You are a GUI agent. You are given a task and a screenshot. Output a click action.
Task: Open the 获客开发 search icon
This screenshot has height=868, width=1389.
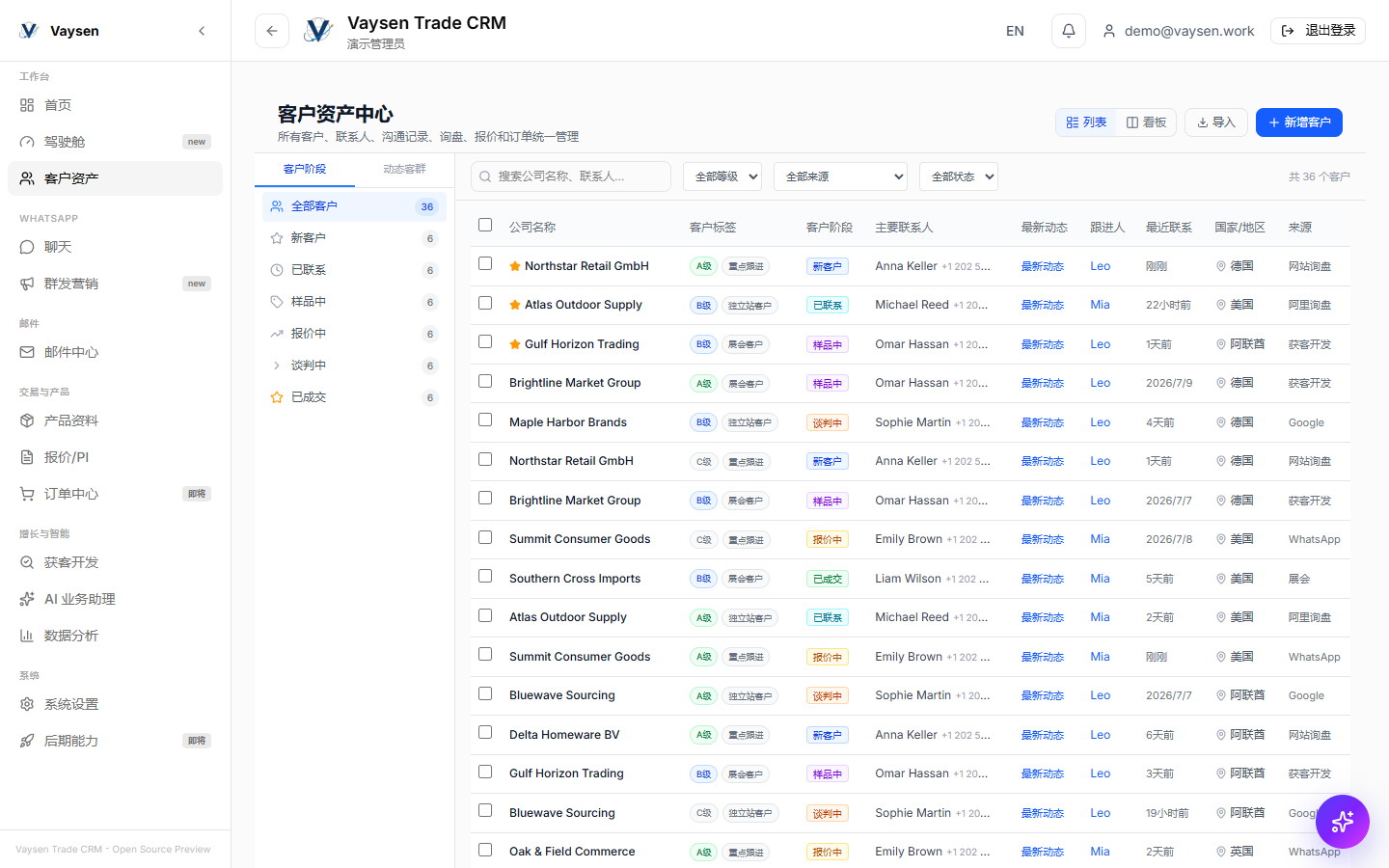coord(27,562)
